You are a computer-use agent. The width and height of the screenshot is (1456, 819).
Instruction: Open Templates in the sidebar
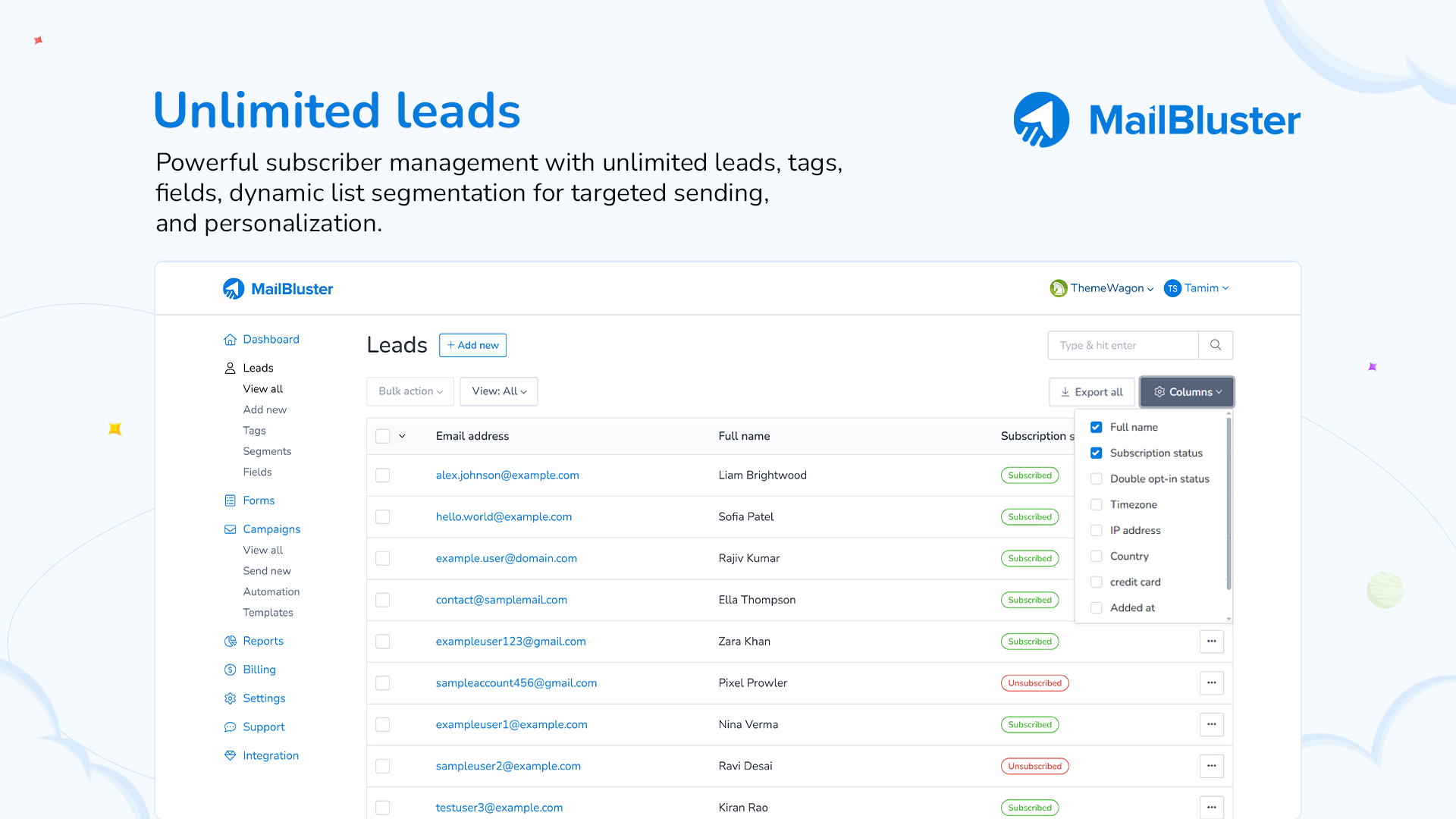(268, 613)
